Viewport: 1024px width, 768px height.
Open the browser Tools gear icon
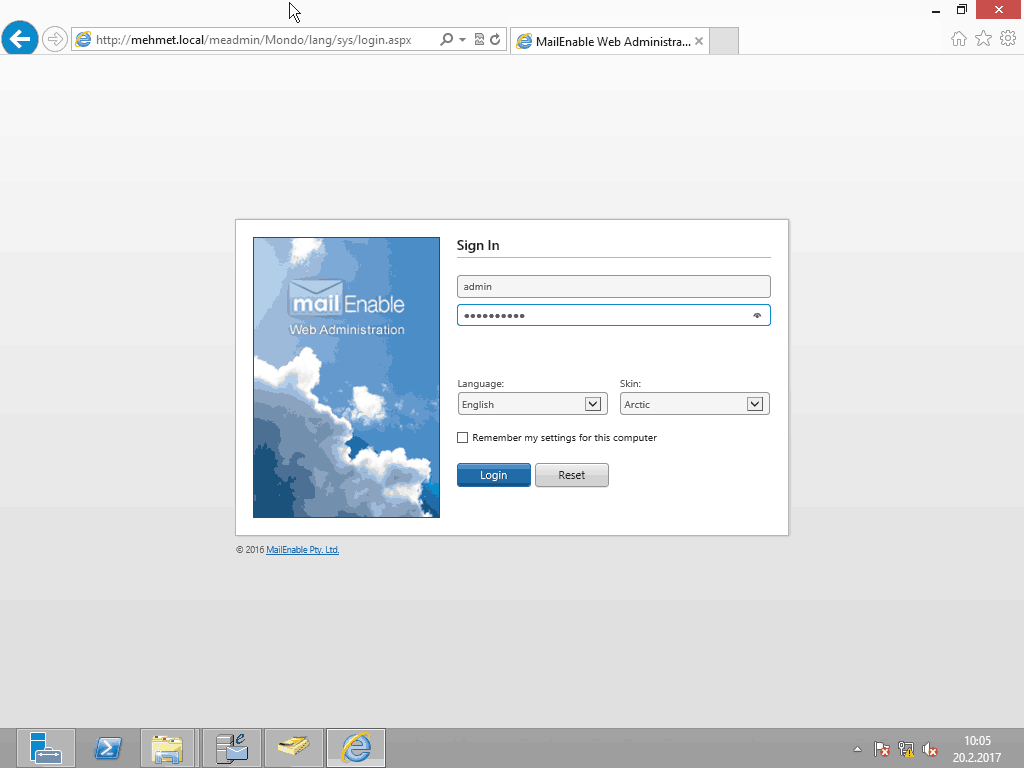coord(1008,39)
